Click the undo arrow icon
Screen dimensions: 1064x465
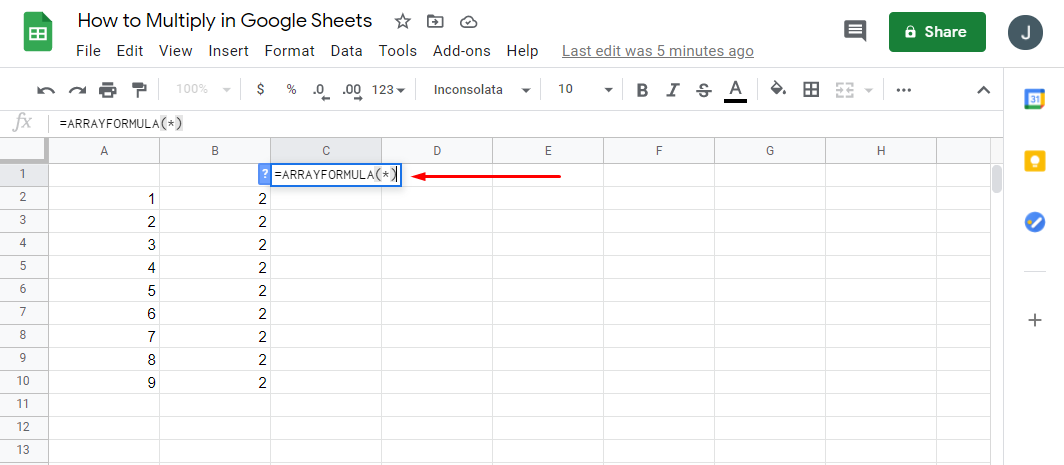click(x=46, y=90)
